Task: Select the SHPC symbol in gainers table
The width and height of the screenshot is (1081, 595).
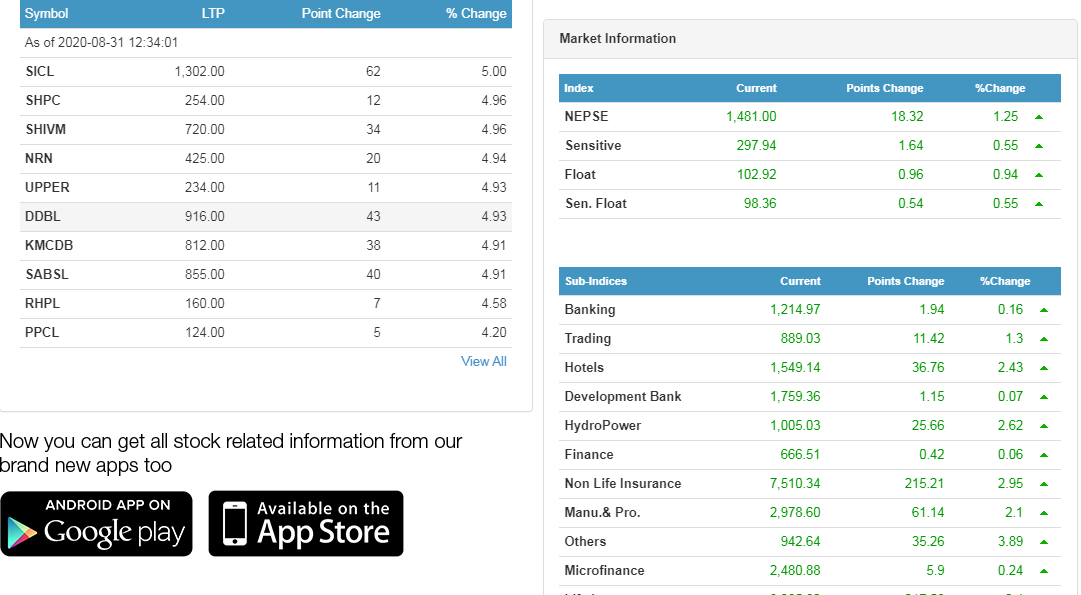Action: point(43,101)
